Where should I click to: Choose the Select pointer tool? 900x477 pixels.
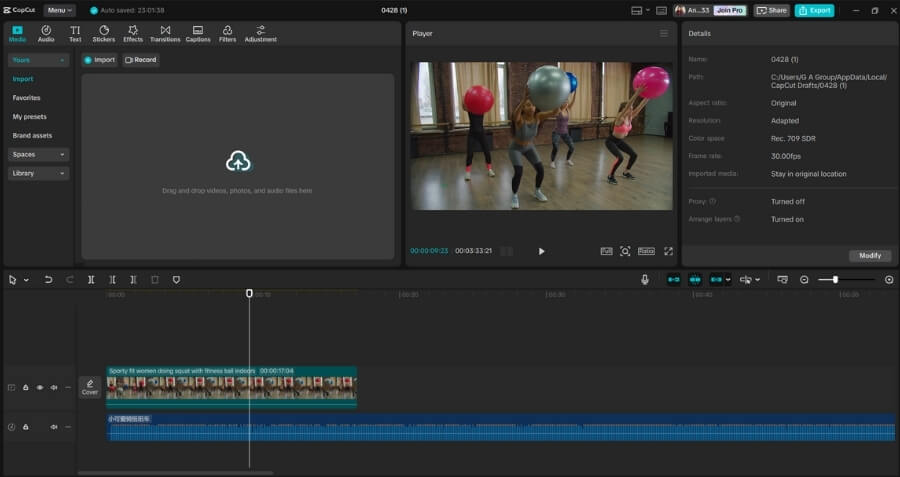12,280
